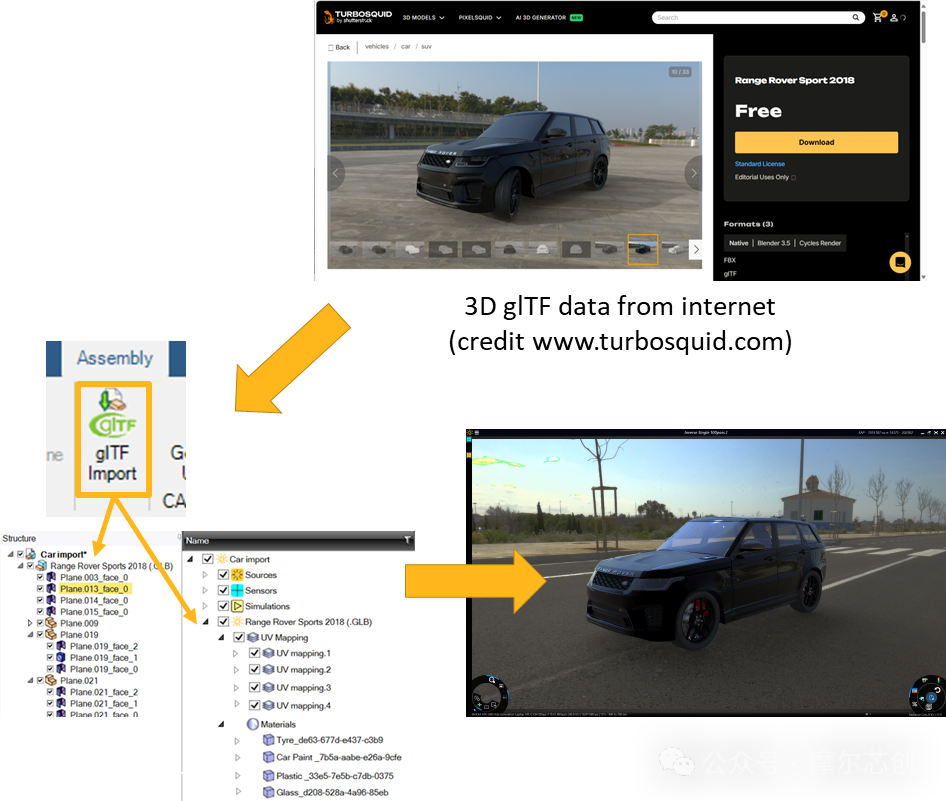This screenshot has width=946, height=801.
Task: Open the AI 3D Generator menu item
Action: 548,17
